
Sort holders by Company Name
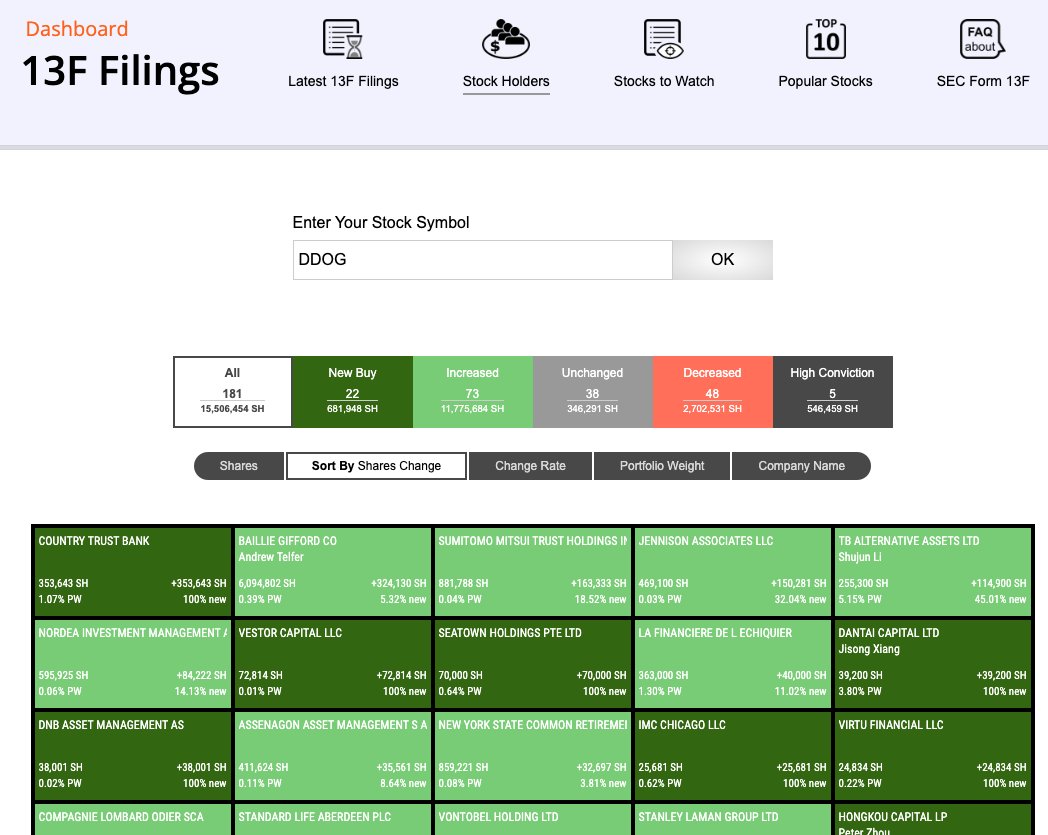(x=801, y=465)
